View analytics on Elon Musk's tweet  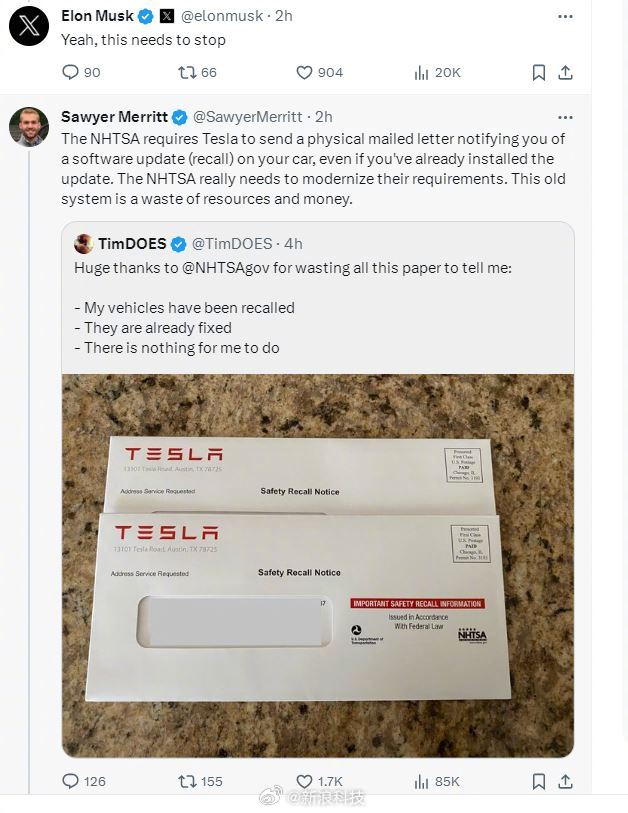(422, 72)
